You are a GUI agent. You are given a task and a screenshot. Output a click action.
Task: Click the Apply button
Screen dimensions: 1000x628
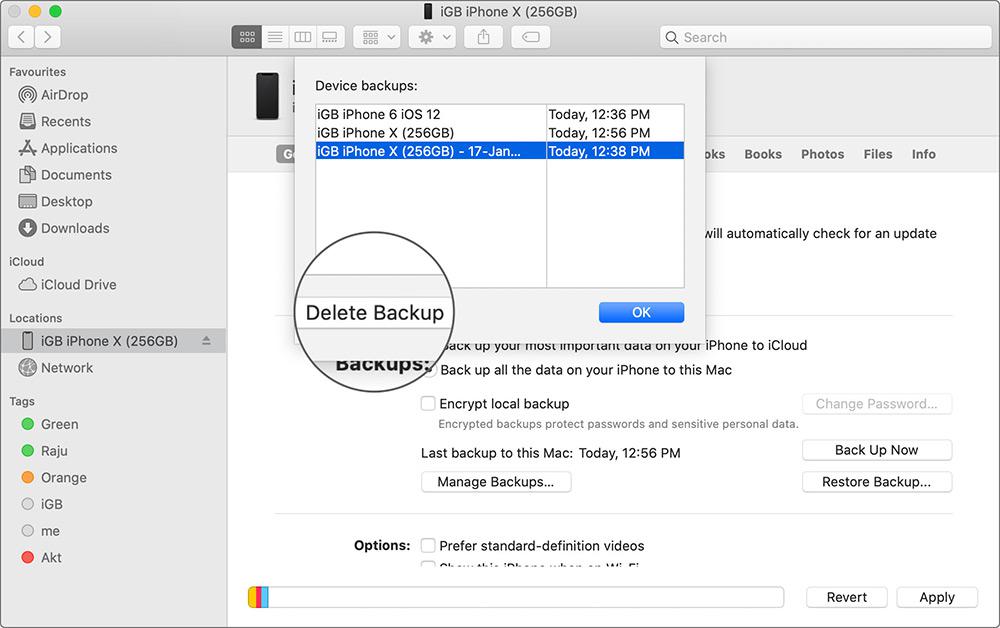[x=938, y=597]
